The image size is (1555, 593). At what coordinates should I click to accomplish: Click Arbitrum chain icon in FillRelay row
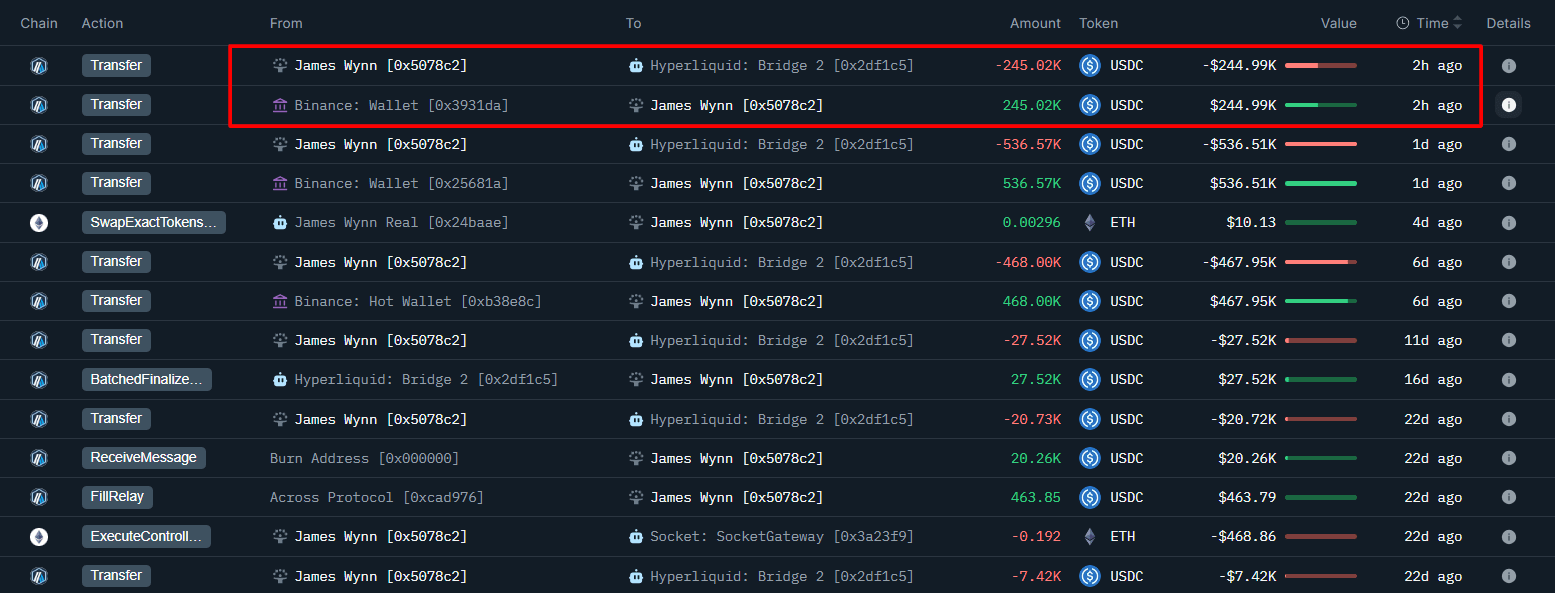pos(39,497)
